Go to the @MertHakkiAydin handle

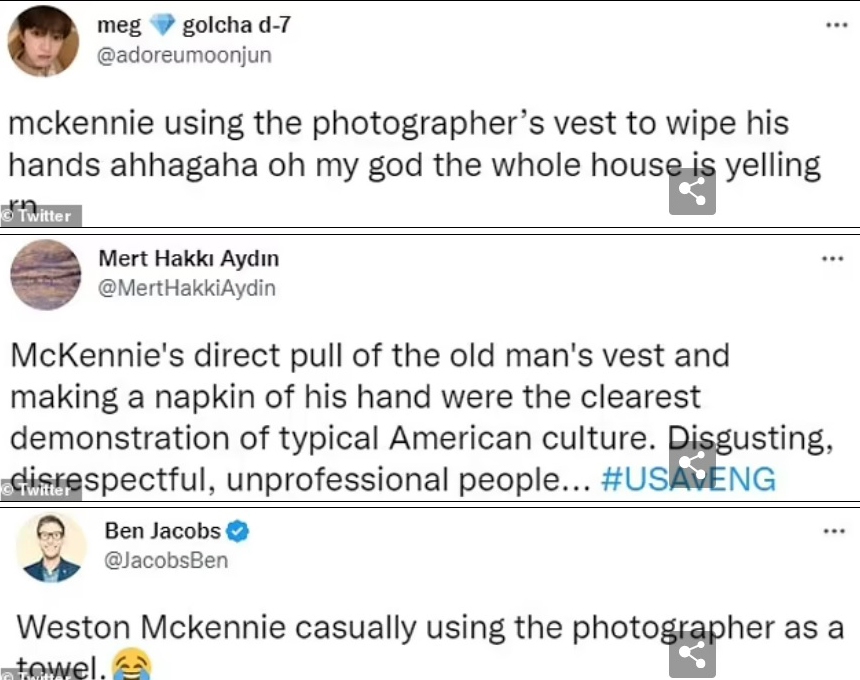(x=187, y=289)
